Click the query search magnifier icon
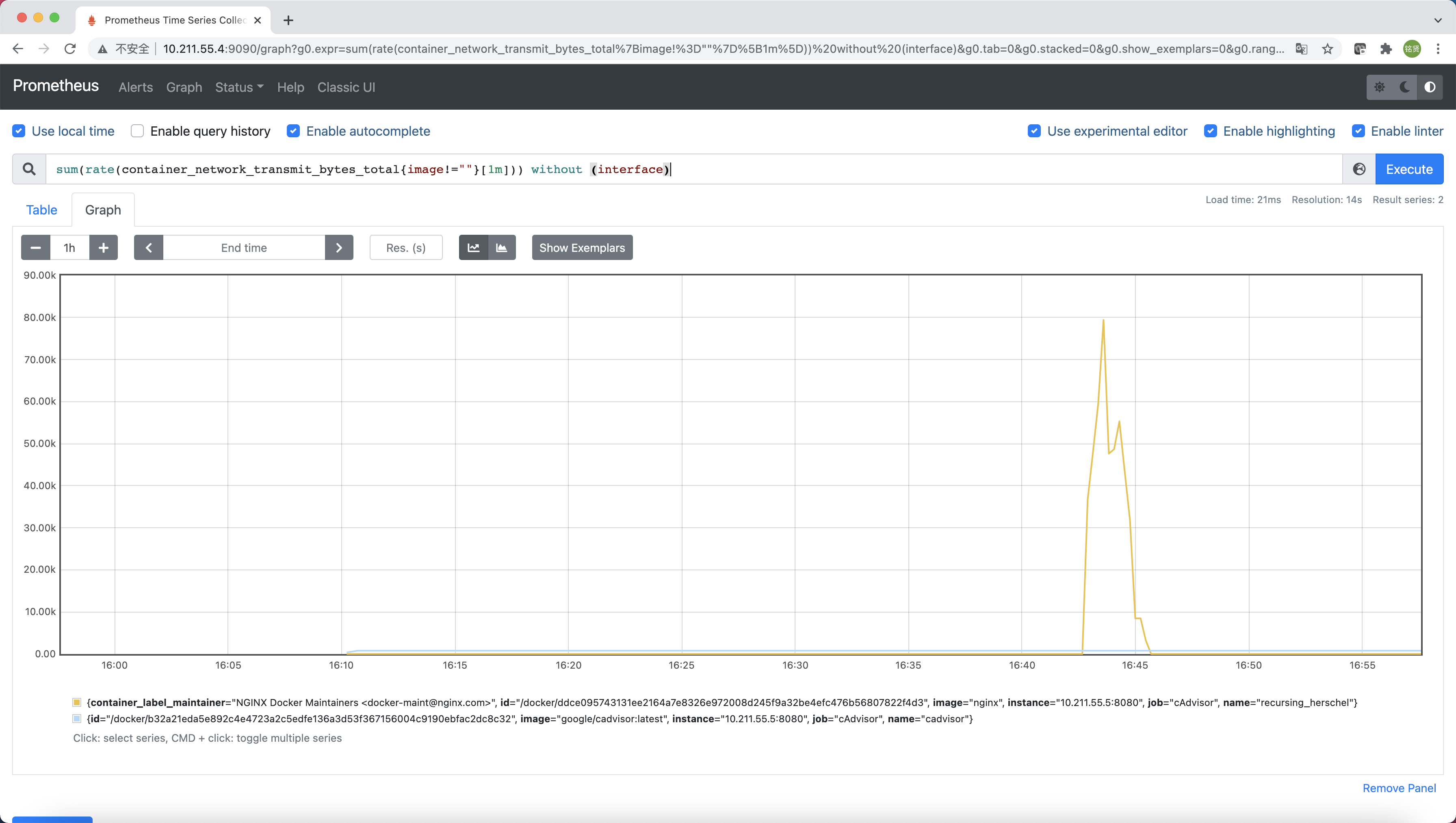The height and width of the screenshot is (823, 1456). point(29,169)
